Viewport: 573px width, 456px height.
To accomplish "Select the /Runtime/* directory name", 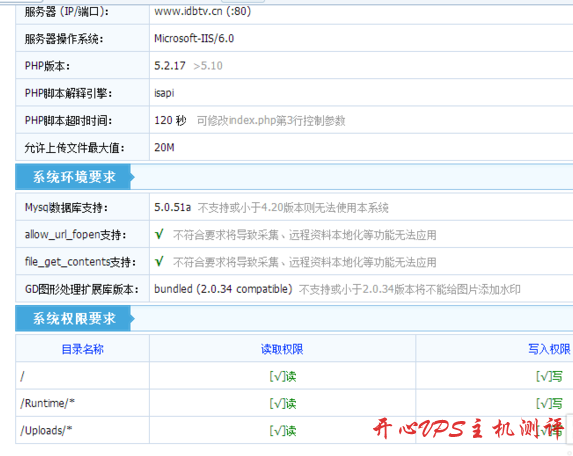I will (48, 403).
